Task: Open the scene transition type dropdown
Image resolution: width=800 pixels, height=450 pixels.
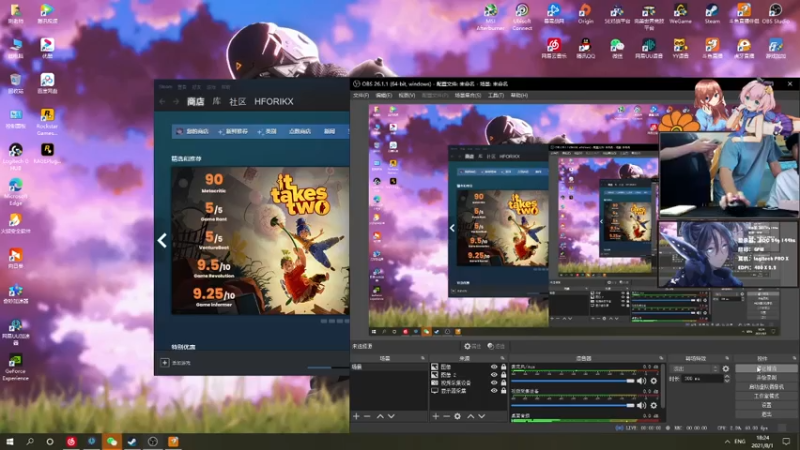Action: point(695,368)
